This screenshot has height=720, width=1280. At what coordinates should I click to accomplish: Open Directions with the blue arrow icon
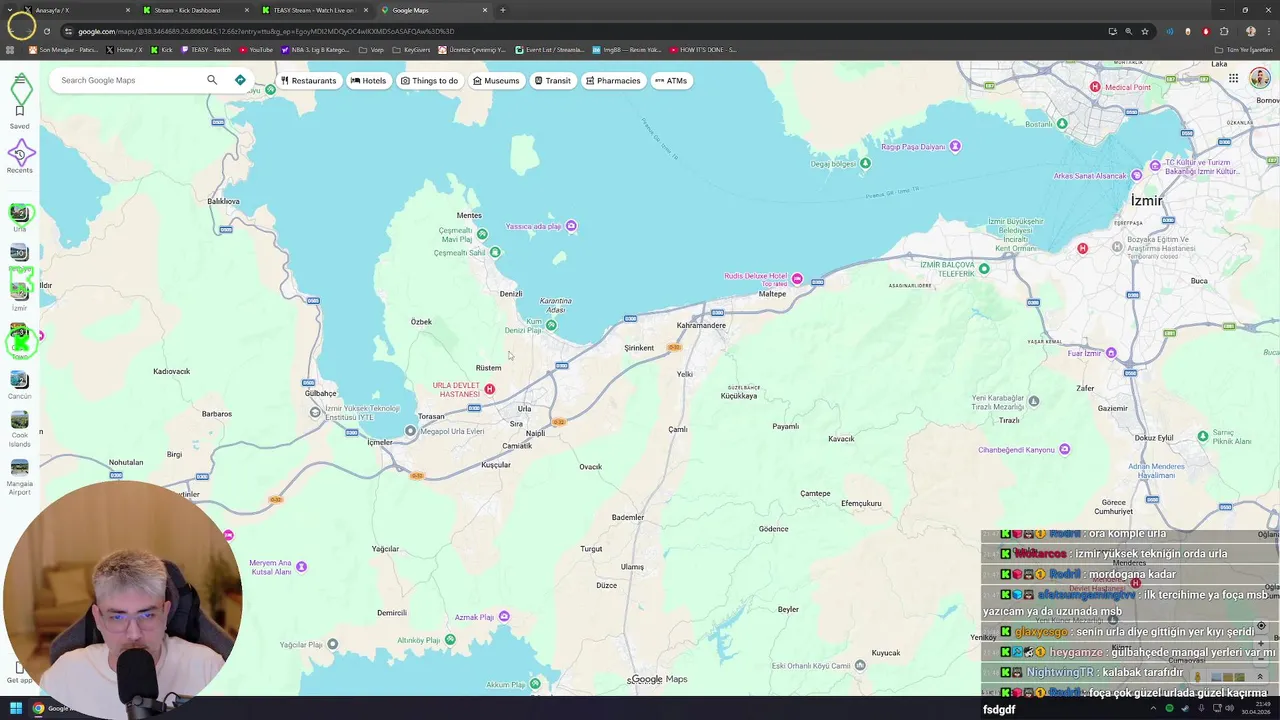pos(240,80)
